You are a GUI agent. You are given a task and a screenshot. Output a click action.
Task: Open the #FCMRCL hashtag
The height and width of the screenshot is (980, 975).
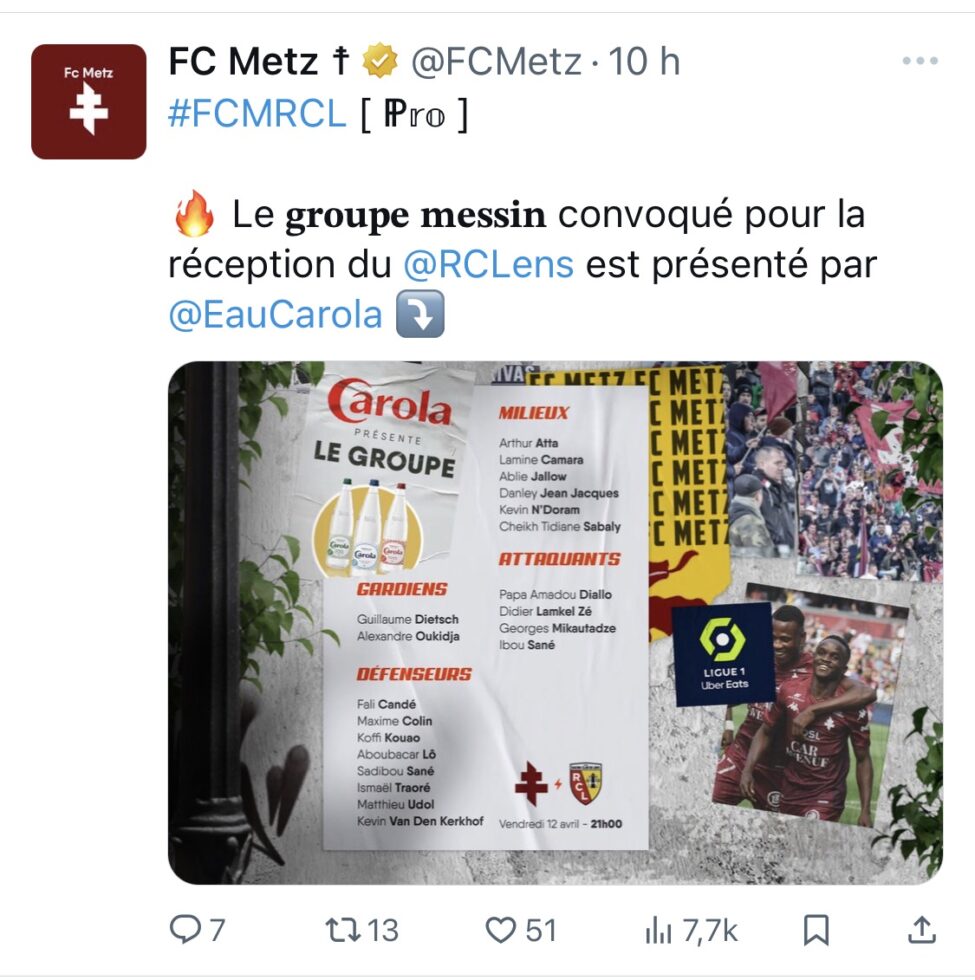(x=257, y=114)
